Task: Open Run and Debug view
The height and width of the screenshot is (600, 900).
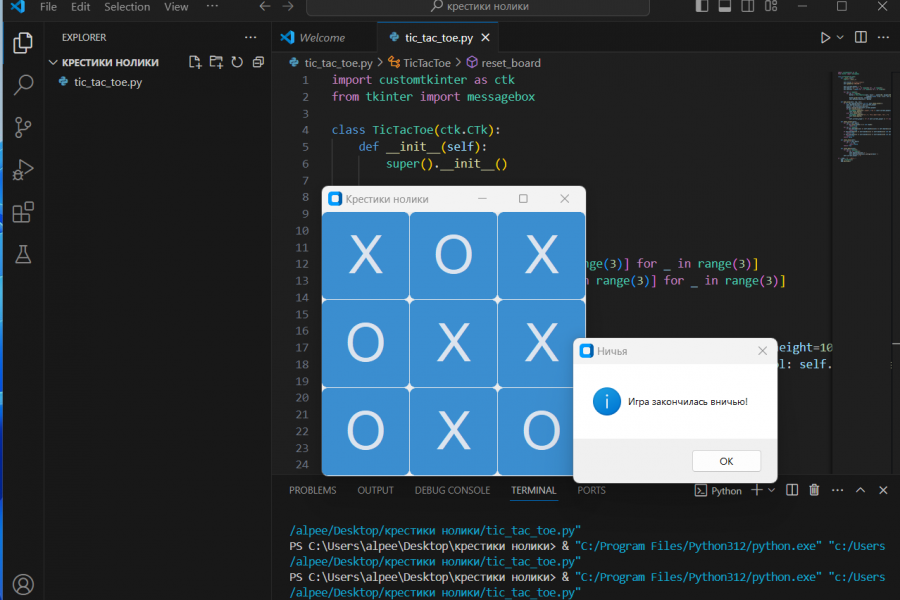Action: [x=23, y=170]
